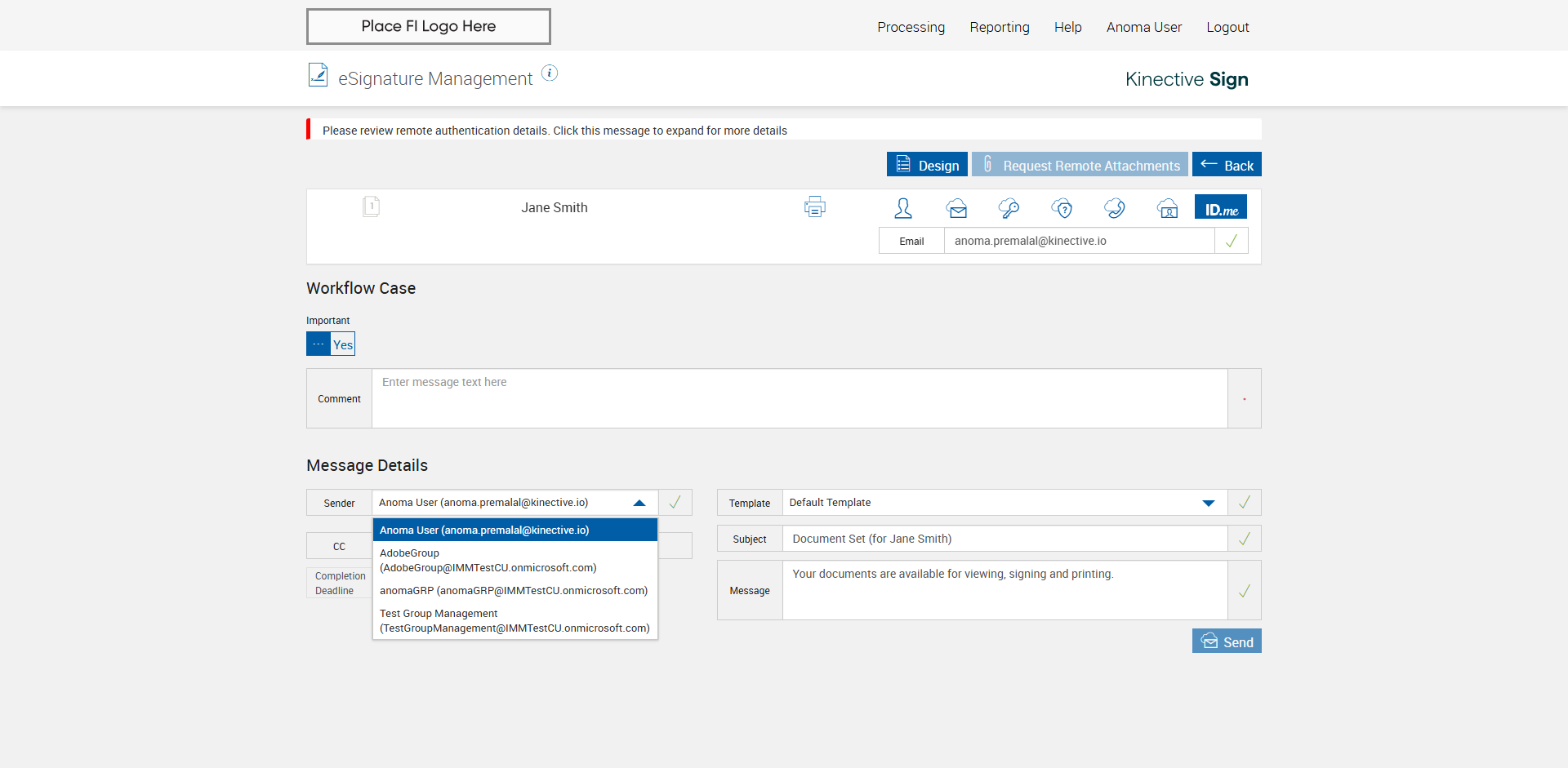Select the cloud phone authentication icon

1115,209
